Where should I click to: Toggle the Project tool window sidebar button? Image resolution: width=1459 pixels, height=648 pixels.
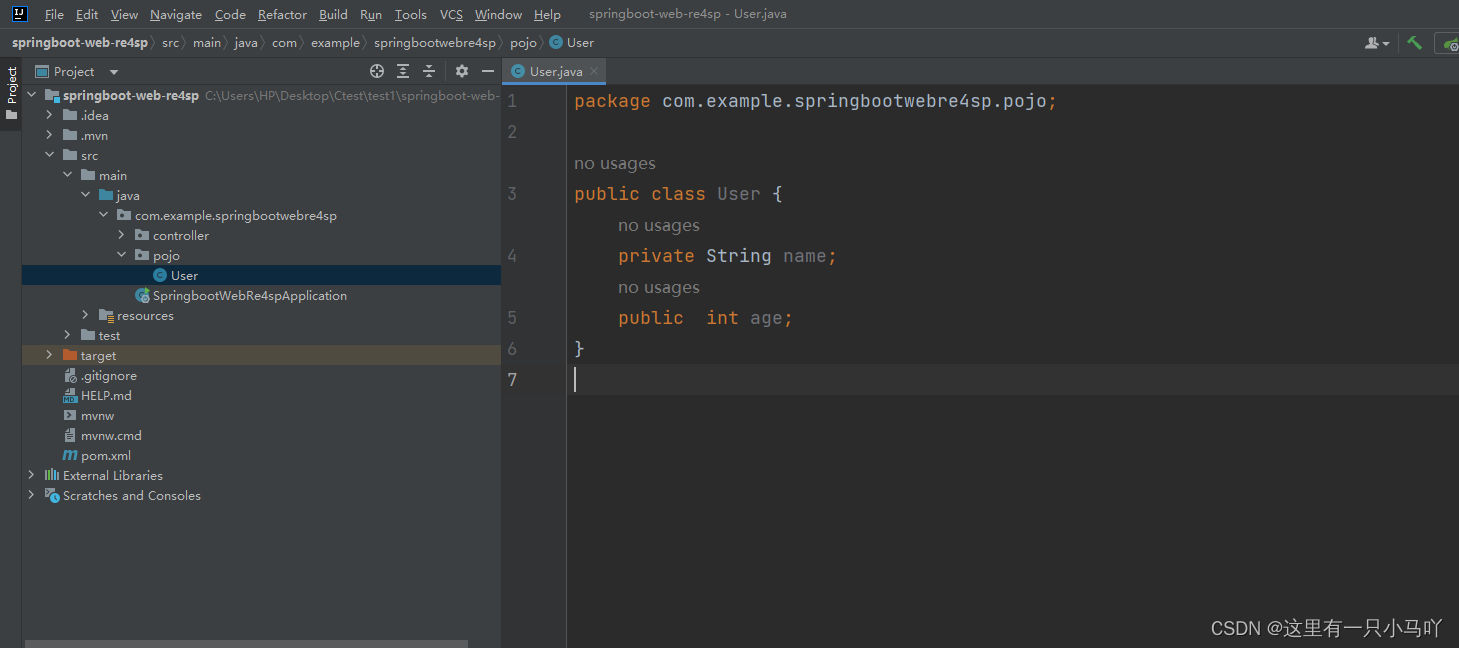(11, 92)
